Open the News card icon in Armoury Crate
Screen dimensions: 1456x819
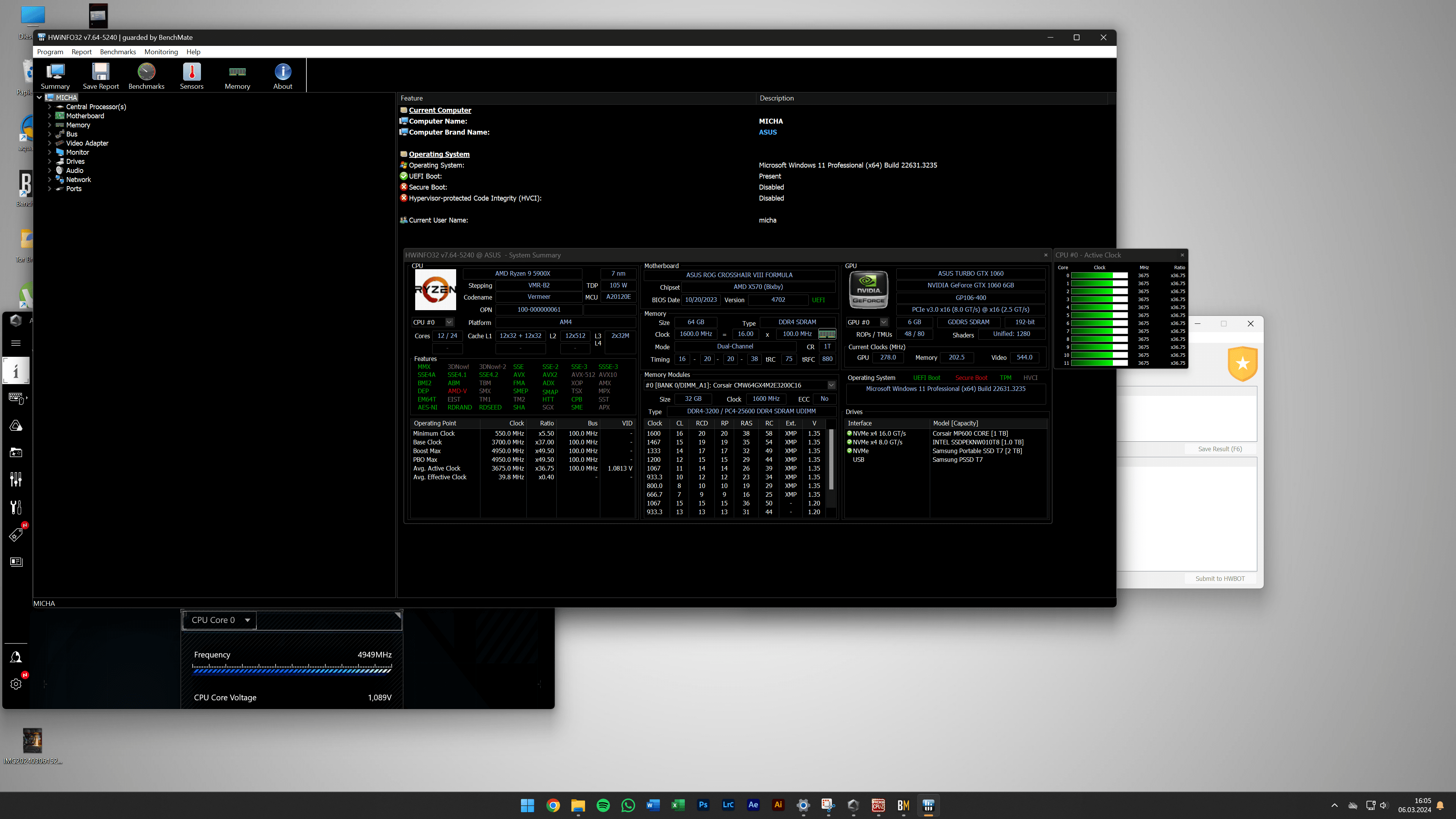16,562
